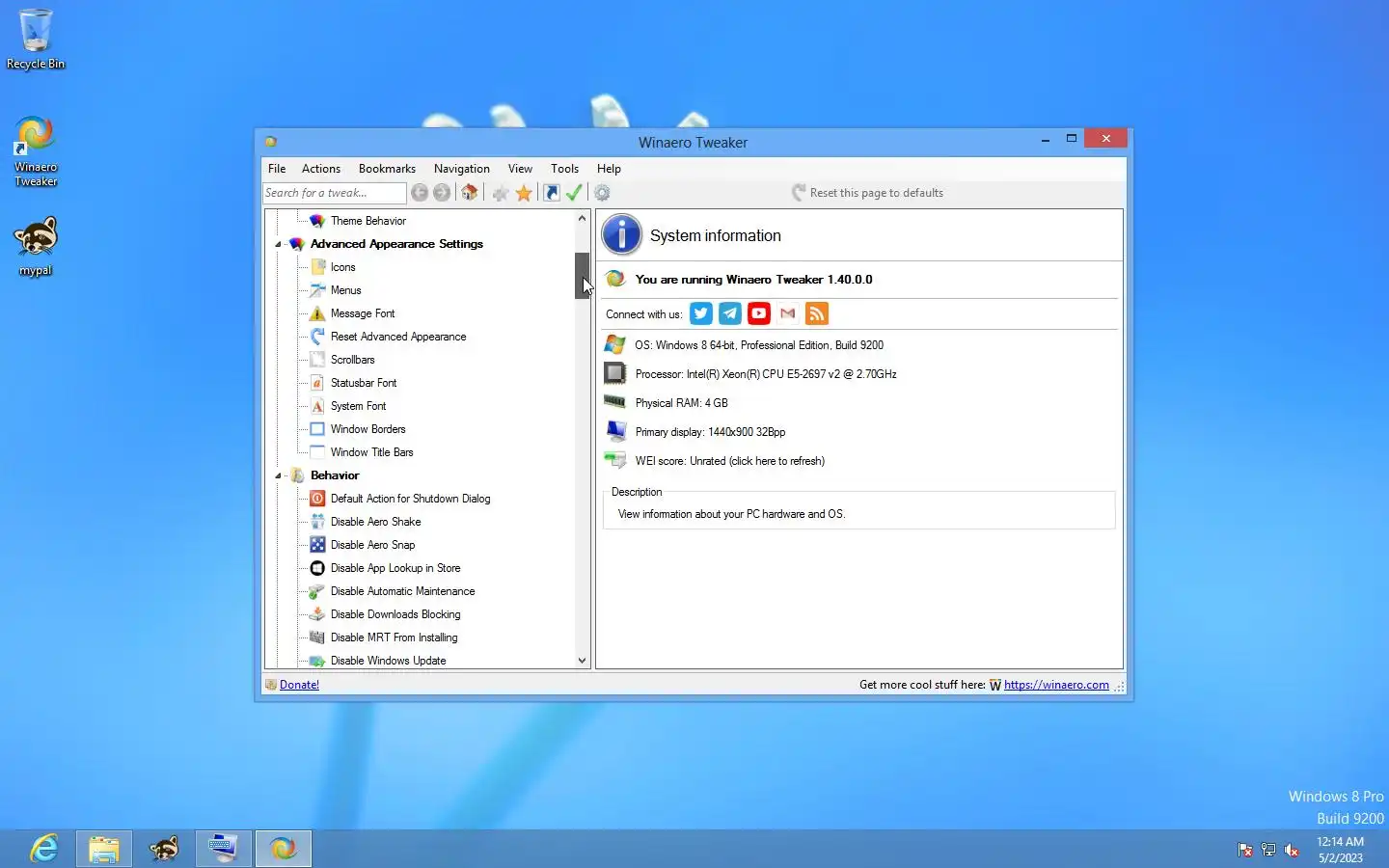Click the Back navigation arrow in toolbar

pyautogui.click(x=420, y=193)
